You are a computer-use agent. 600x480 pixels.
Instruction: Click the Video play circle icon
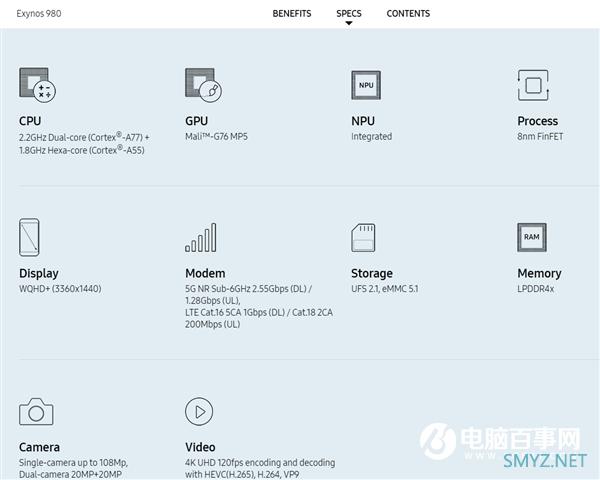point(199,411)
